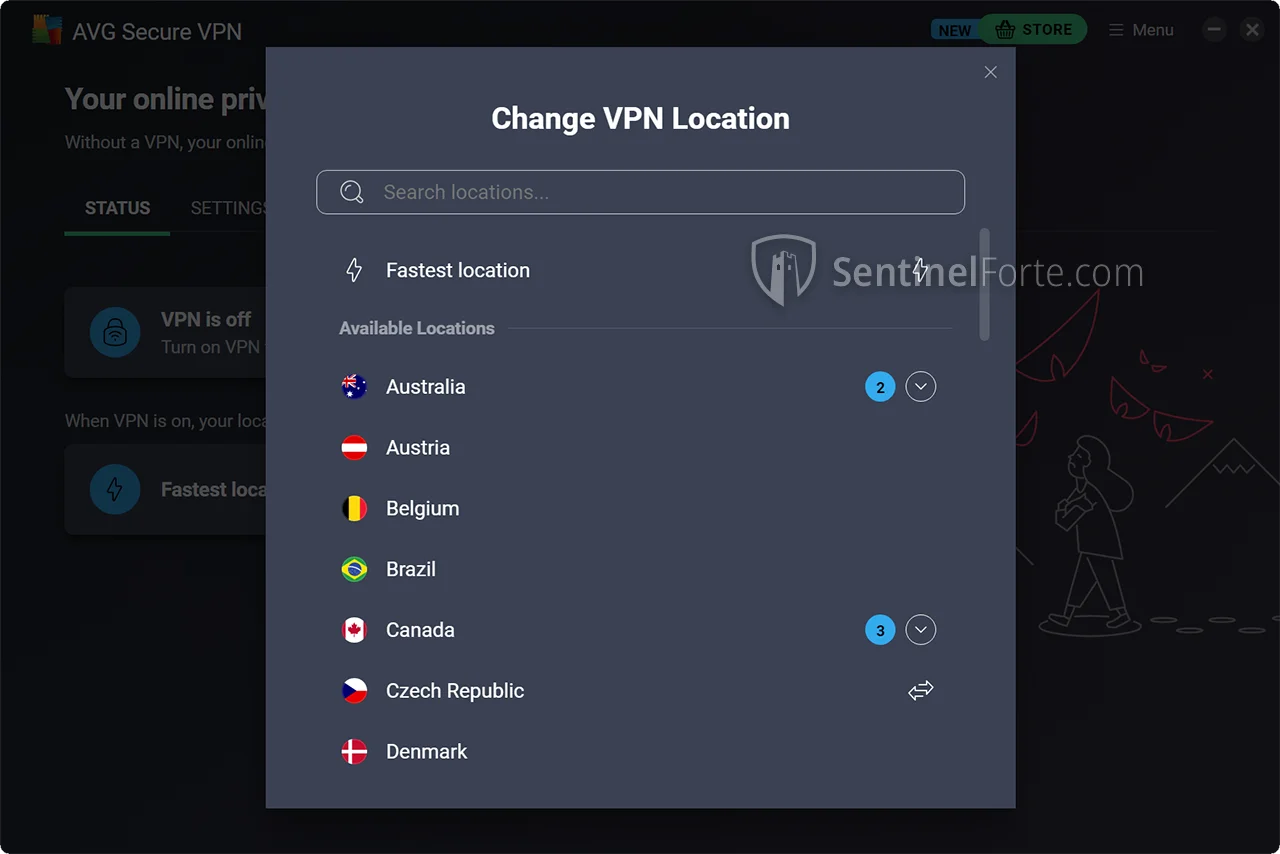This screenshot has width=1280, height=854.
Task: Choose the Fastest location option
Action: pos(458,270)
